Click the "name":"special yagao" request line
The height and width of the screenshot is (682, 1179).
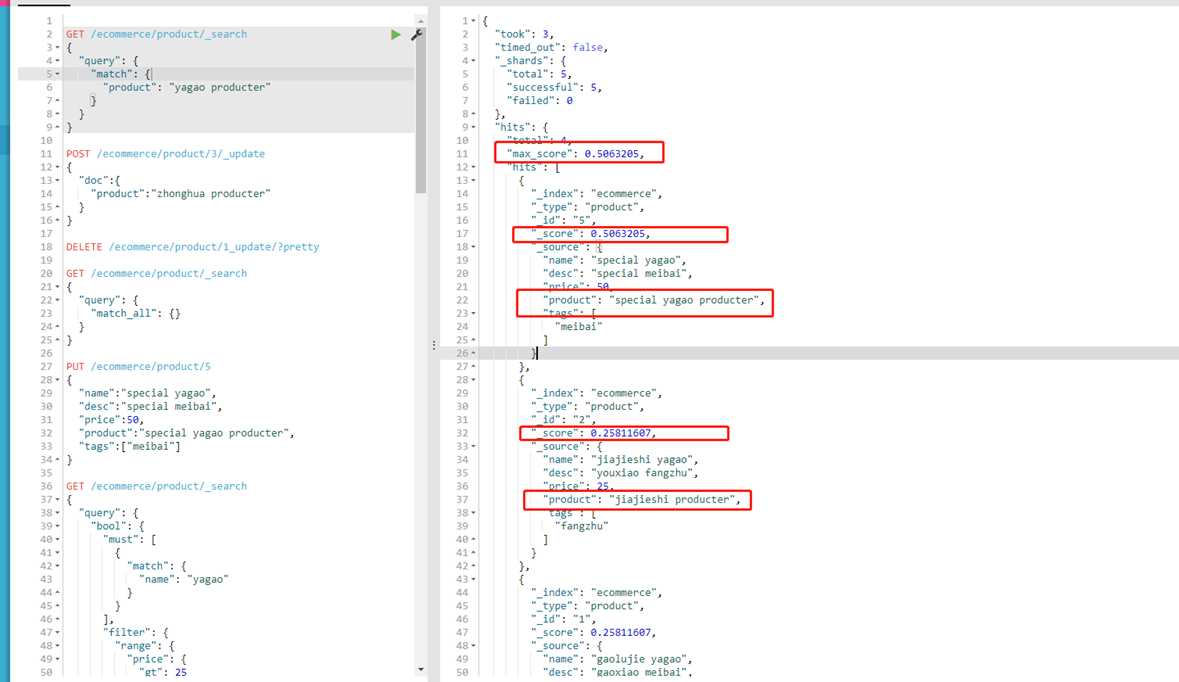coord(147,393)
